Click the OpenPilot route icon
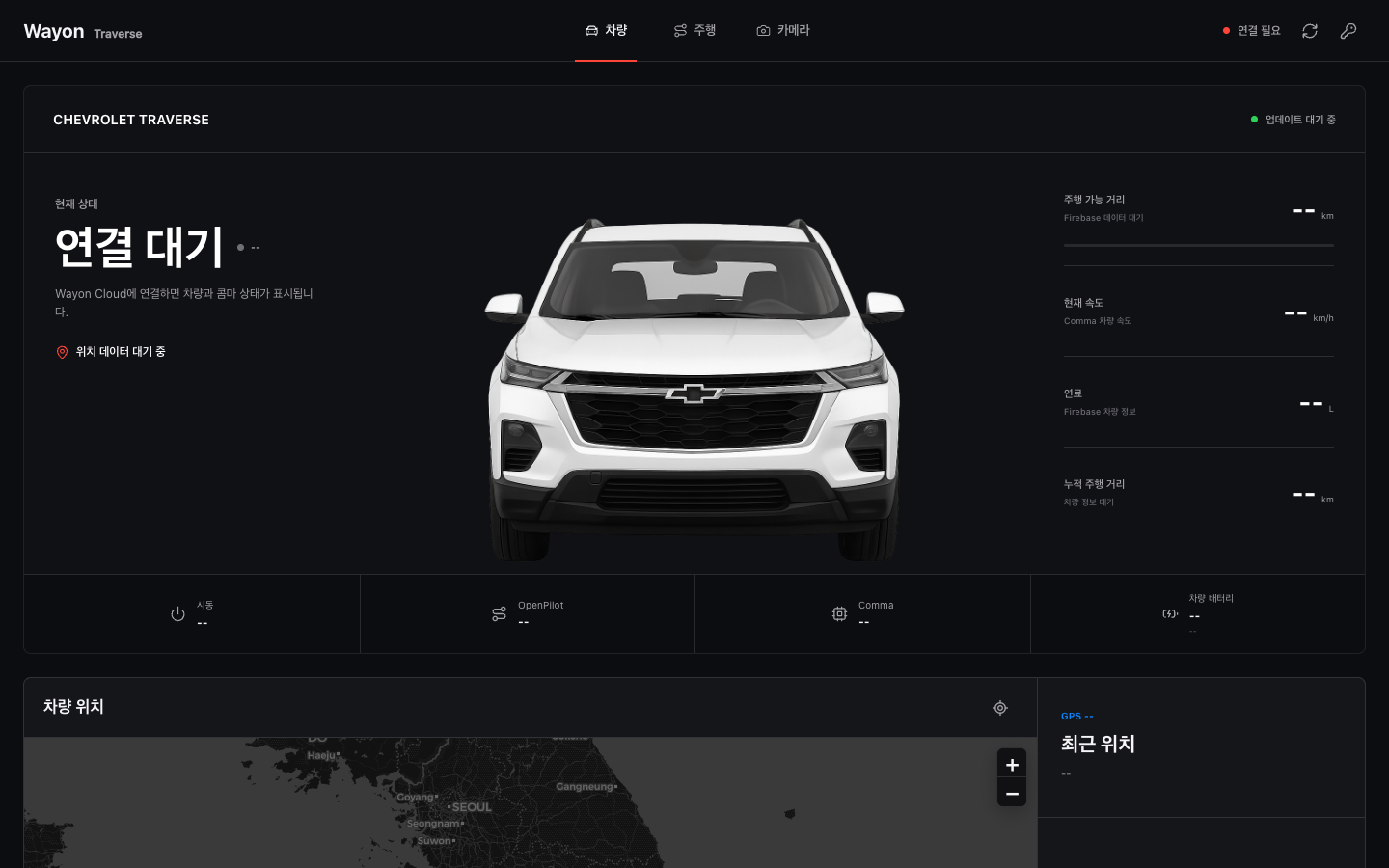Image resolution: width=1389 pixels, height=868 pixels. point(499,614)
